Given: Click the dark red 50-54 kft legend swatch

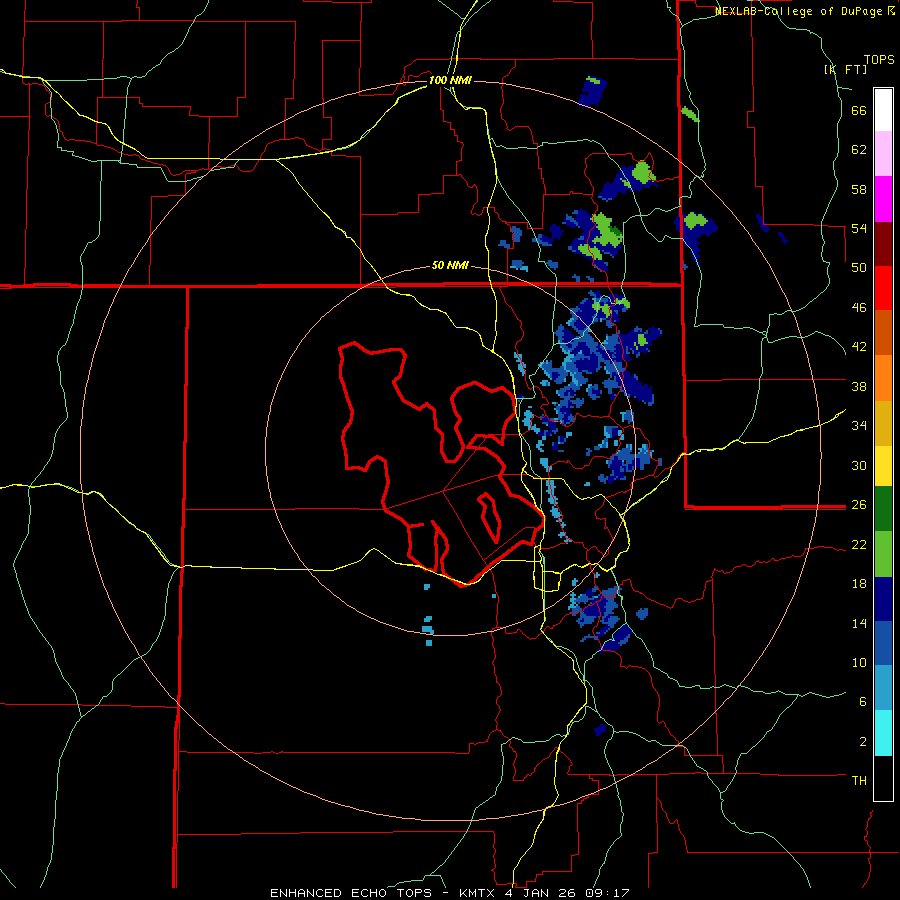Looking at the screenshot, I should (883, 245).
